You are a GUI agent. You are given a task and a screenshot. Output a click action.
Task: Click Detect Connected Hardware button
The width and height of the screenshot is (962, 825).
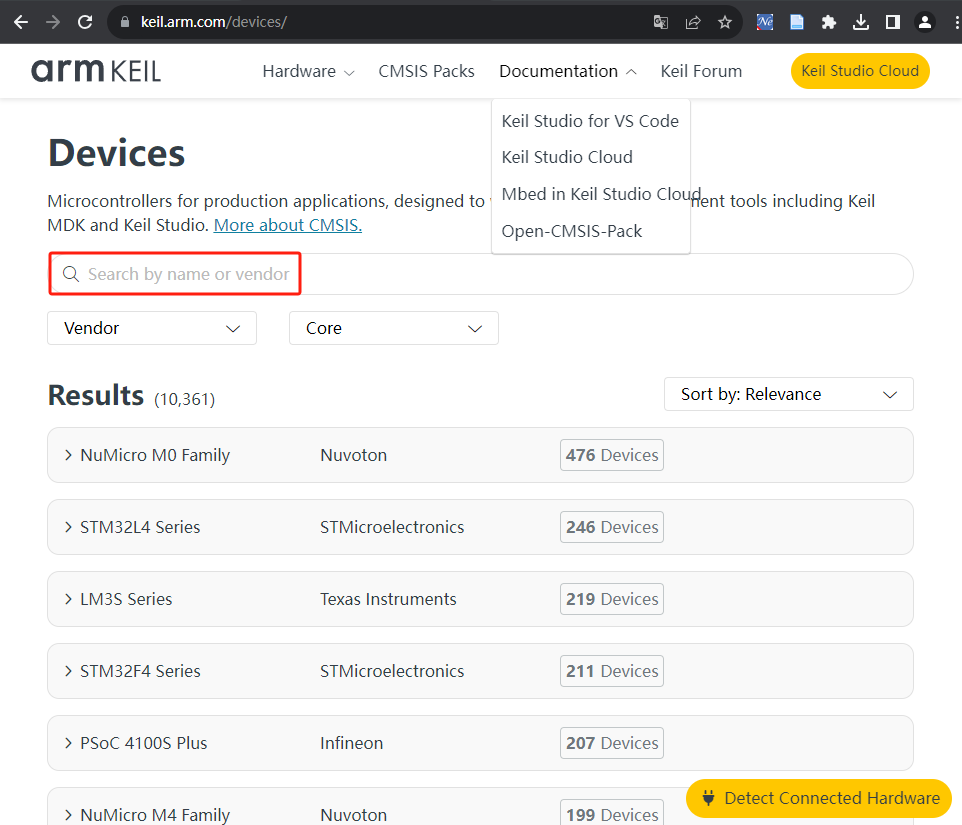pyautogui.click(x=819, y=798)
